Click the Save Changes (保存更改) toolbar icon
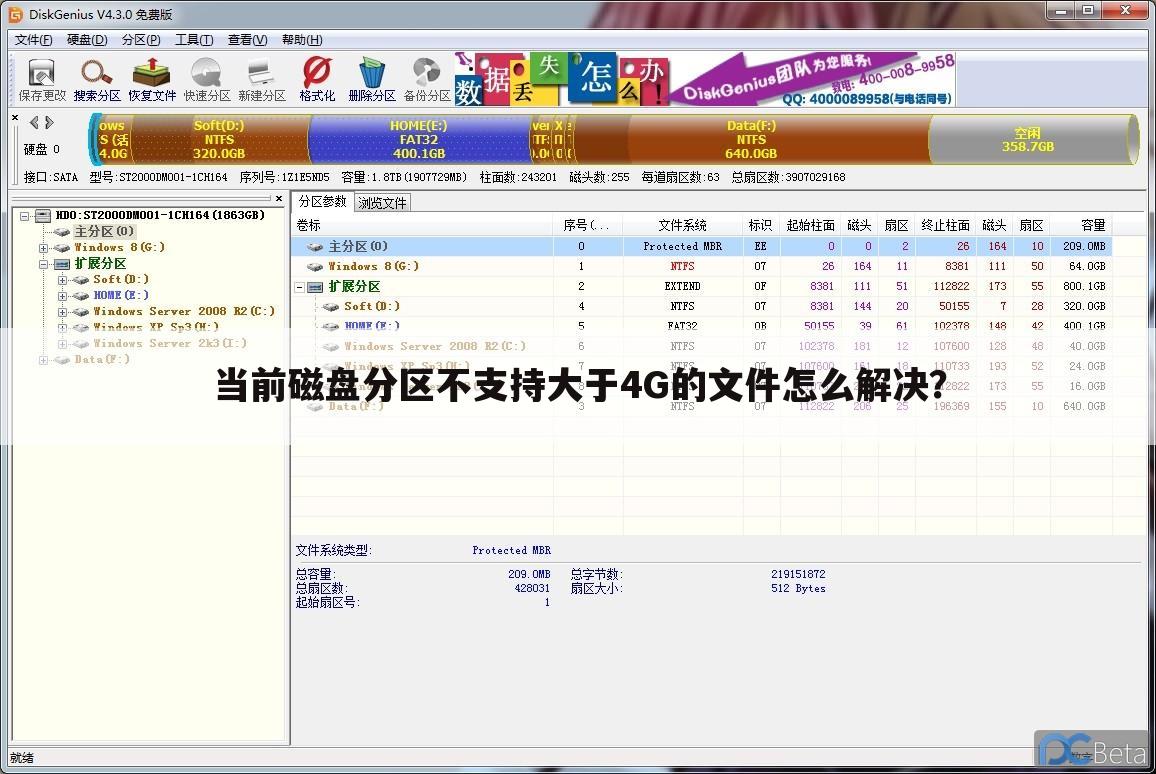This screenshot has width=1156, height=774. coord(42,80)
